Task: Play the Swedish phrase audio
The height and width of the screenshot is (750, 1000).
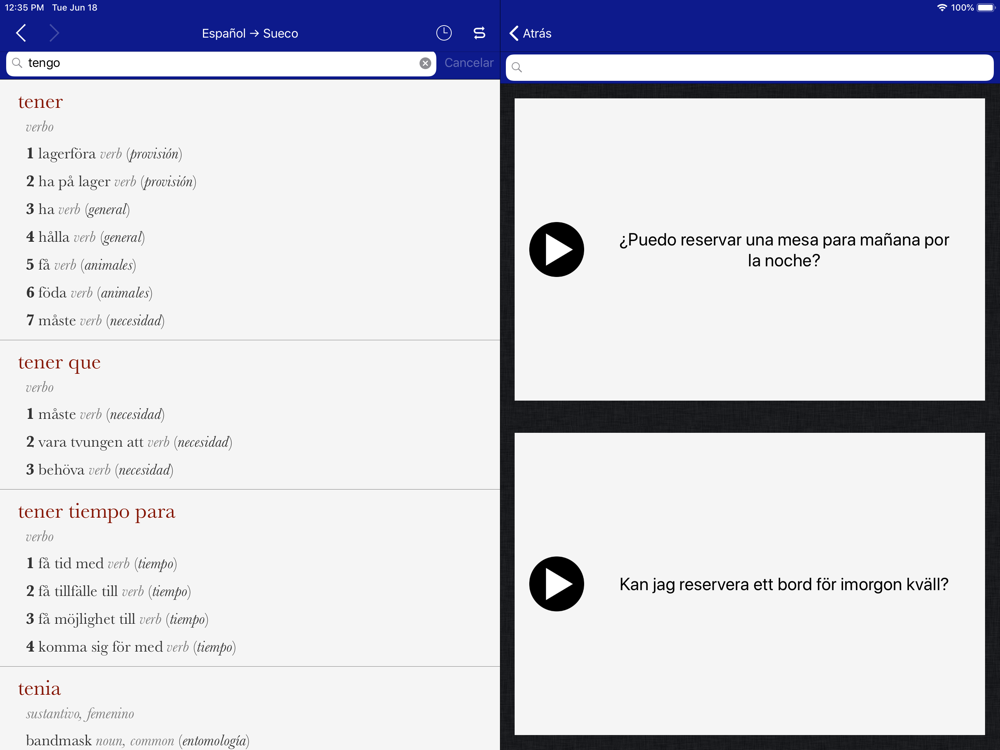Action: [556, 584]
